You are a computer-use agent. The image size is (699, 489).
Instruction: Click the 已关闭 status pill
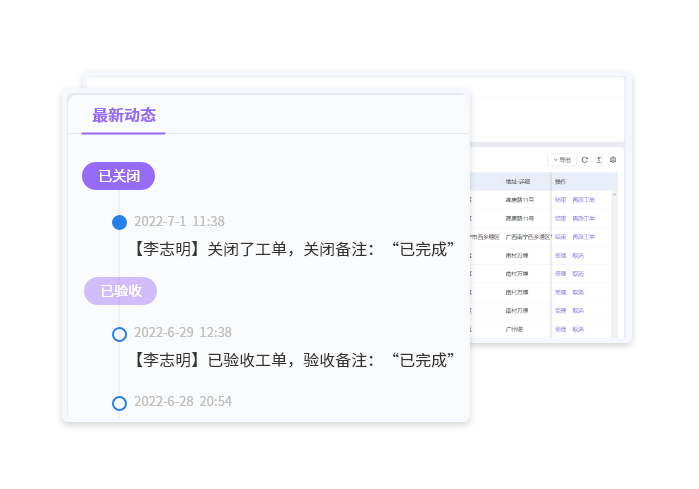click(x=119, y=176)
